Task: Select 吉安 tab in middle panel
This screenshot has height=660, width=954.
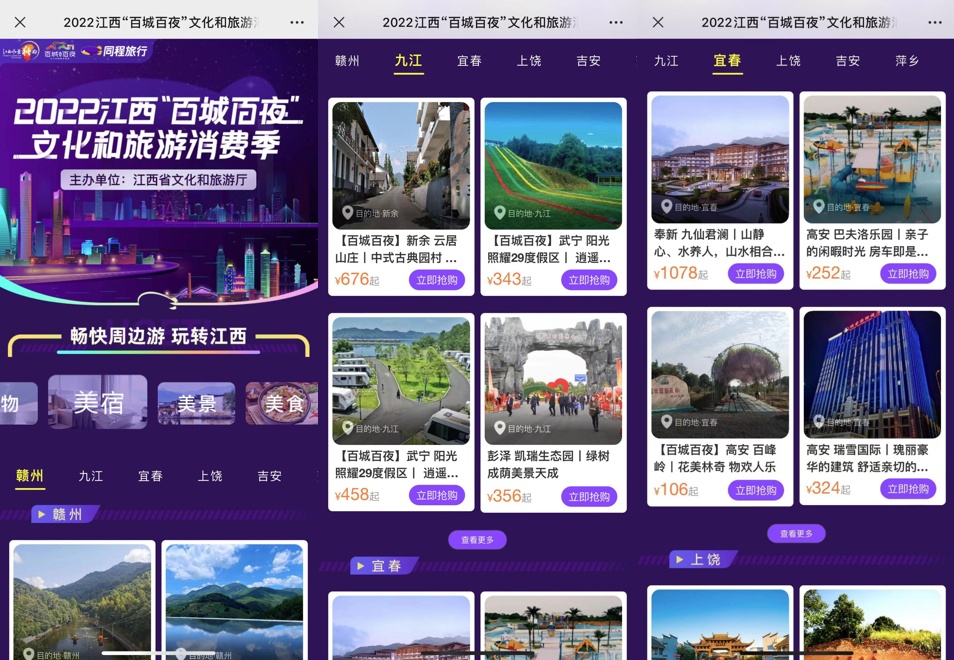Action: (588, 61)
